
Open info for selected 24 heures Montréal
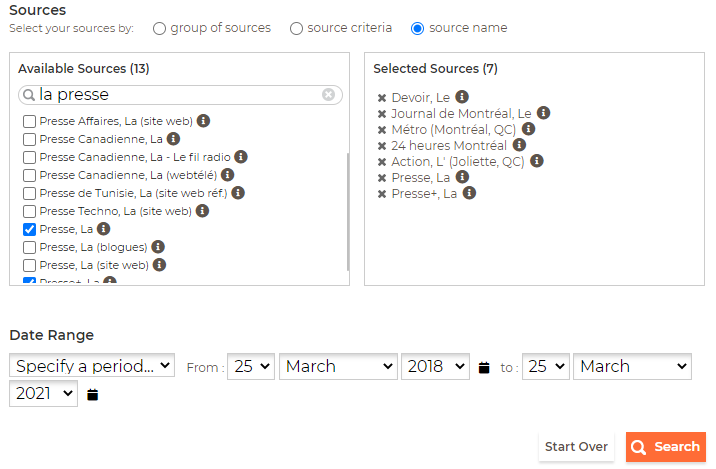point(519,145)
